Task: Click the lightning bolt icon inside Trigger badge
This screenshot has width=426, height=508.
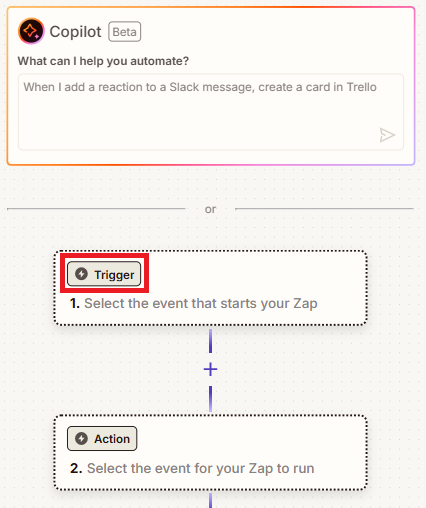Action: click(81, 274)
